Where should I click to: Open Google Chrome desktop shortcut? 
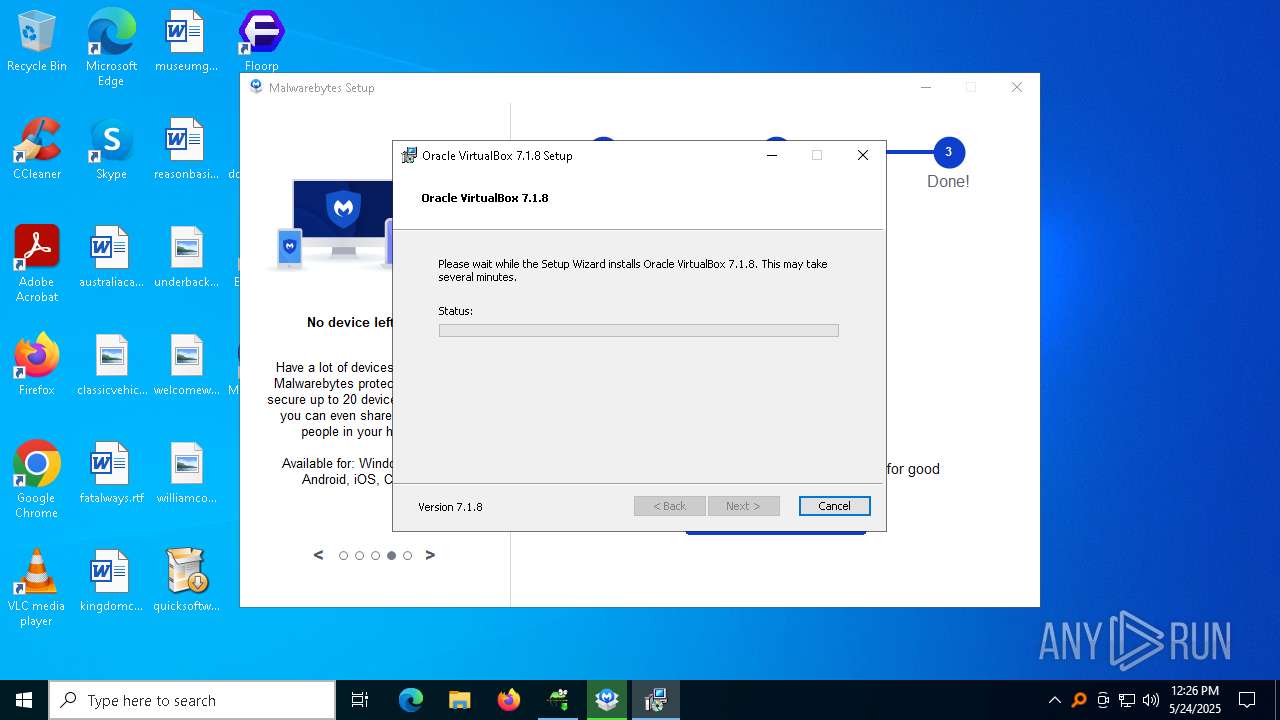click(x=37, y=479)
